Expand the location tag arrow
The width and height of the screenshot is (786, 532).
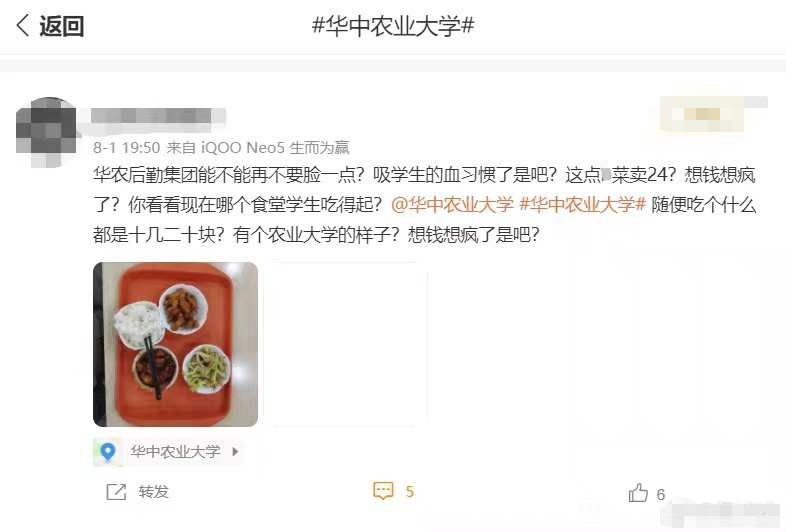(x=235, y=451)
